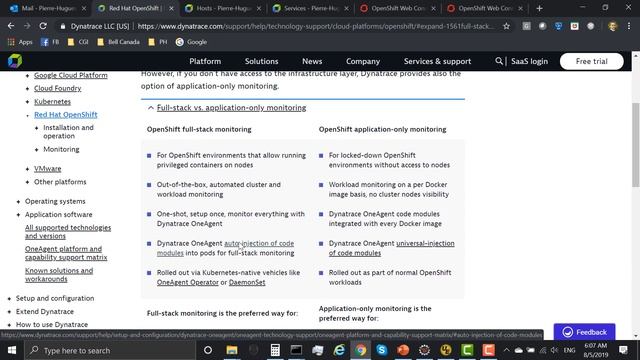
Task: Click the SaaS login link
Action: coord(529,61)
